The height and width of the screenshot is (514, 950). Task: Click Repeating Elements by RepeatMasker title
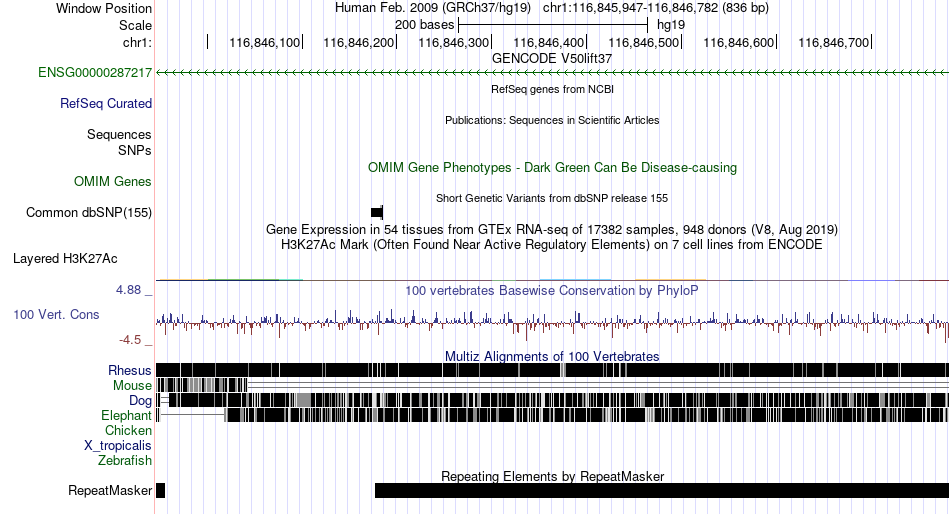tap(552, 476)
